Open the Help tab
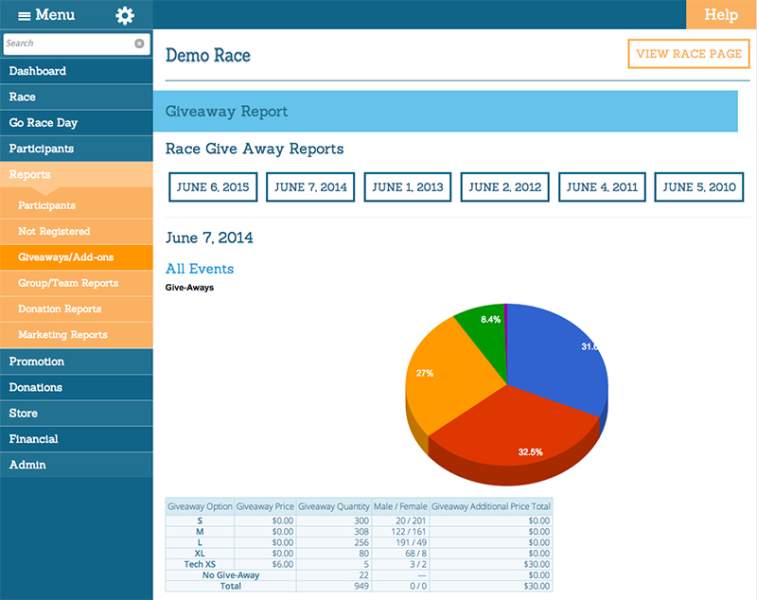This screenshot has width=757, height=600. [x=721, y=14]
